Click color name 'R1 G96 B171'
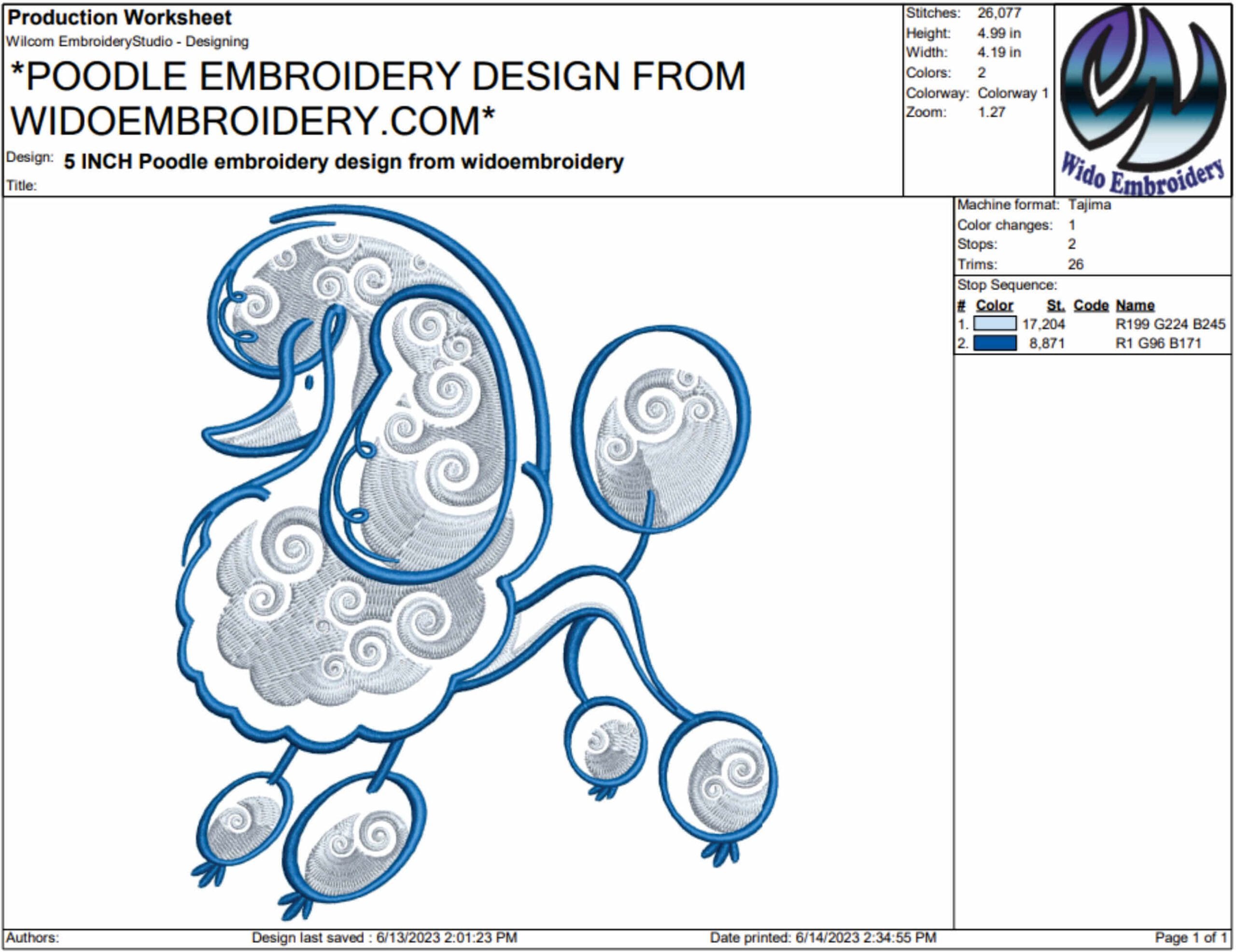 (x=1158, y=344)
